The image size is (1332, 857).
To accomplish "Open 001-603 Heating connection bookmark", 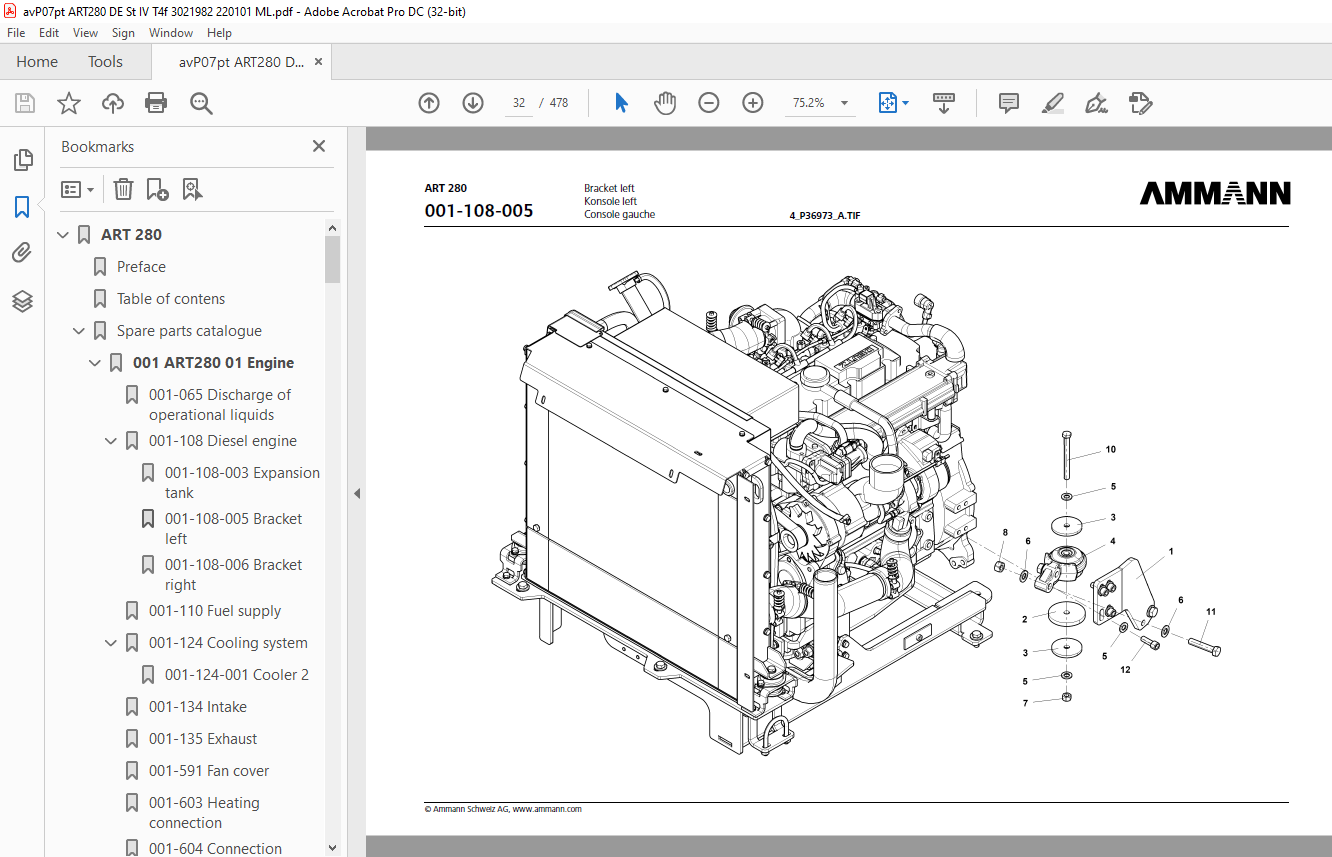I will click(204, 813).
